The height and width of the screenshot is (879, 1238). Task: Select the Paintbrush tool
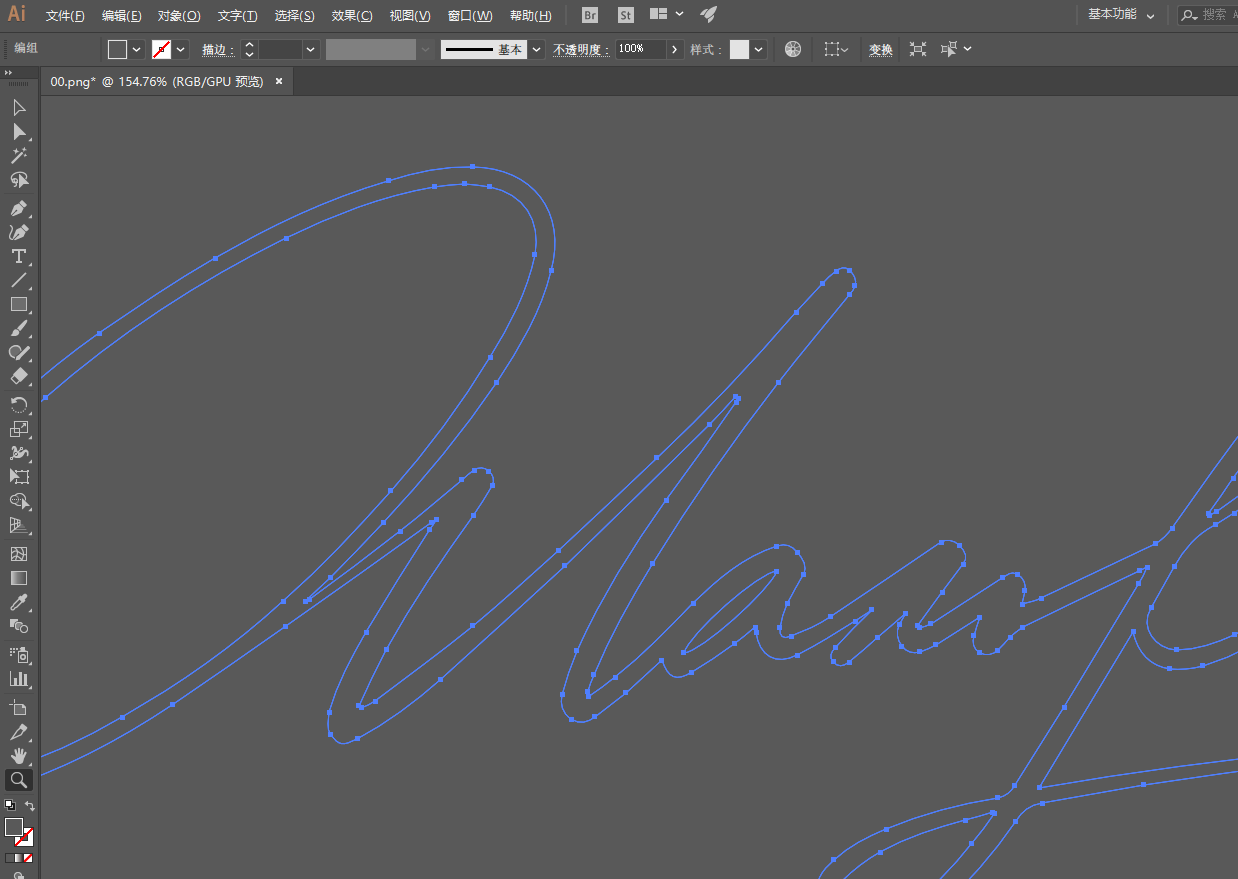coord(18,328)
